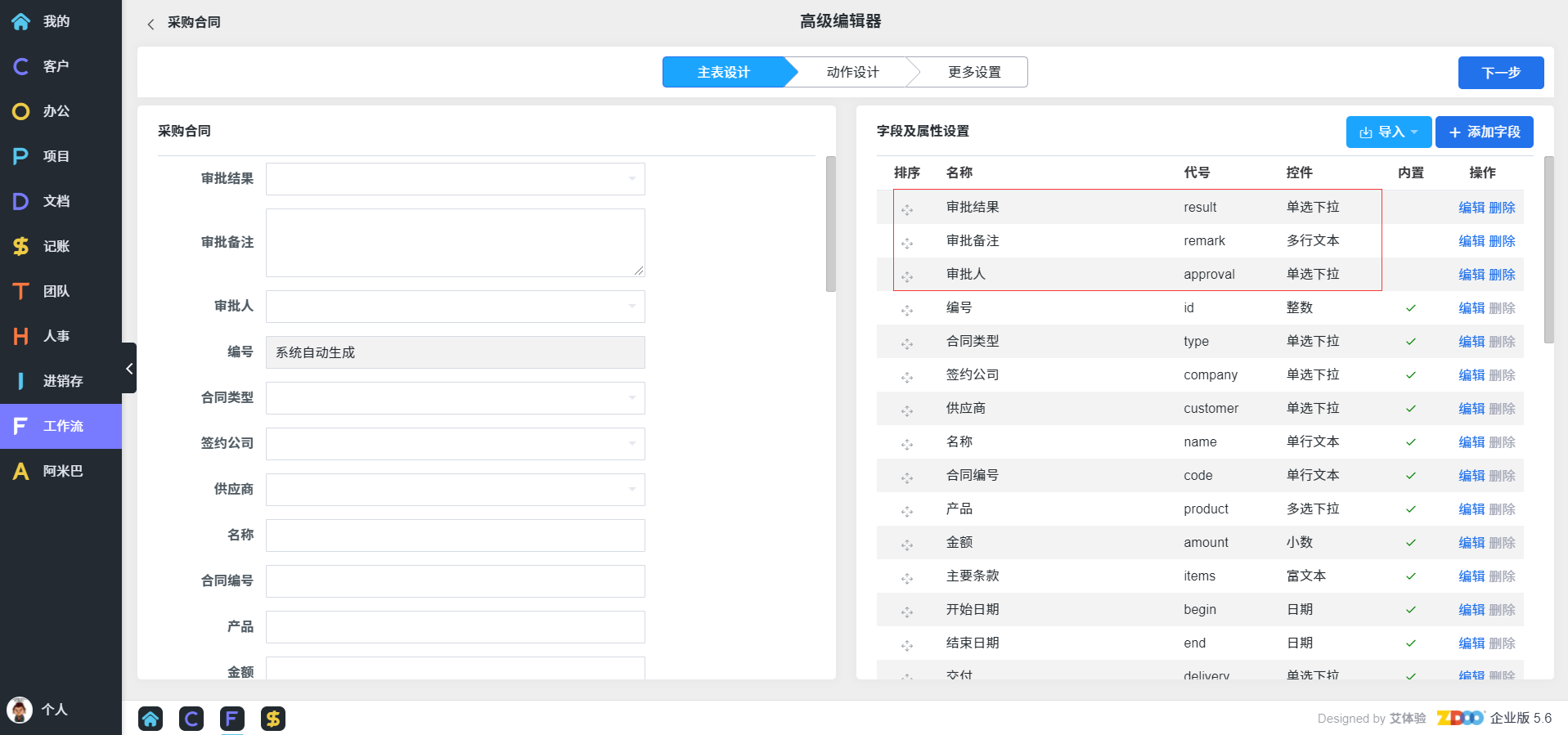Viewport: 1568px width, 735px height.
Task: Click the 下一步 button
Action: [1500, 73]
